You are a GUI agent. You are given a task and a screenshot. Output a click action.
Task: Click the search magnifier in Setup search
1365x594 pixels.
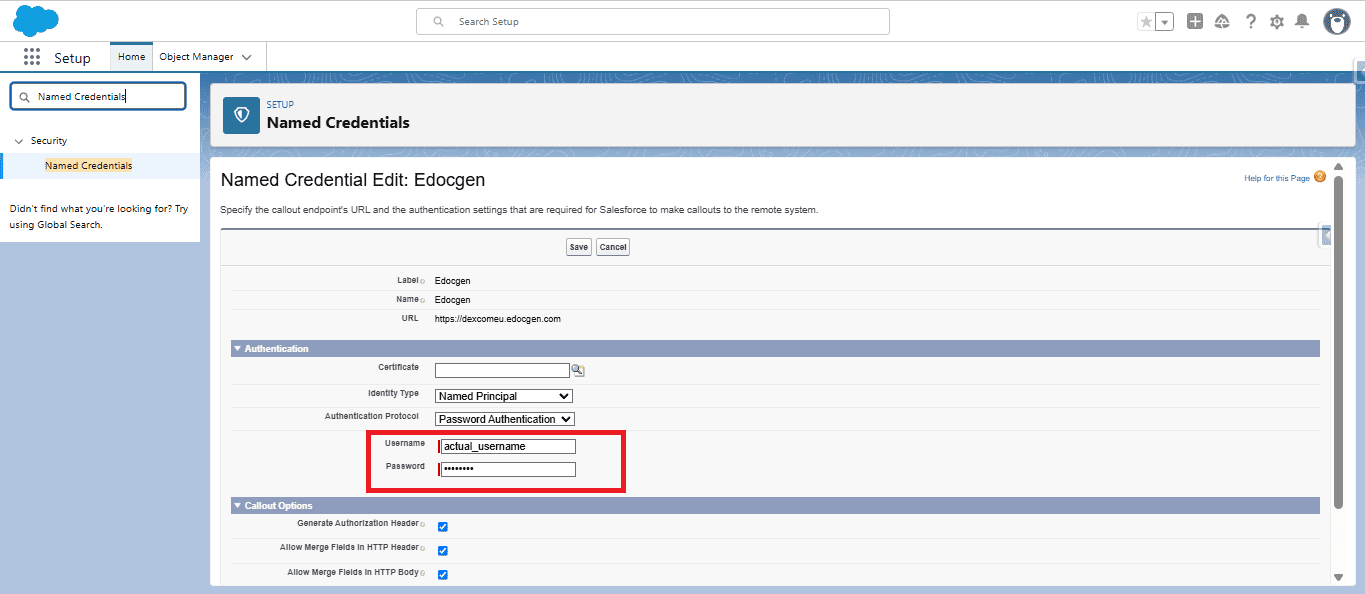438,21
